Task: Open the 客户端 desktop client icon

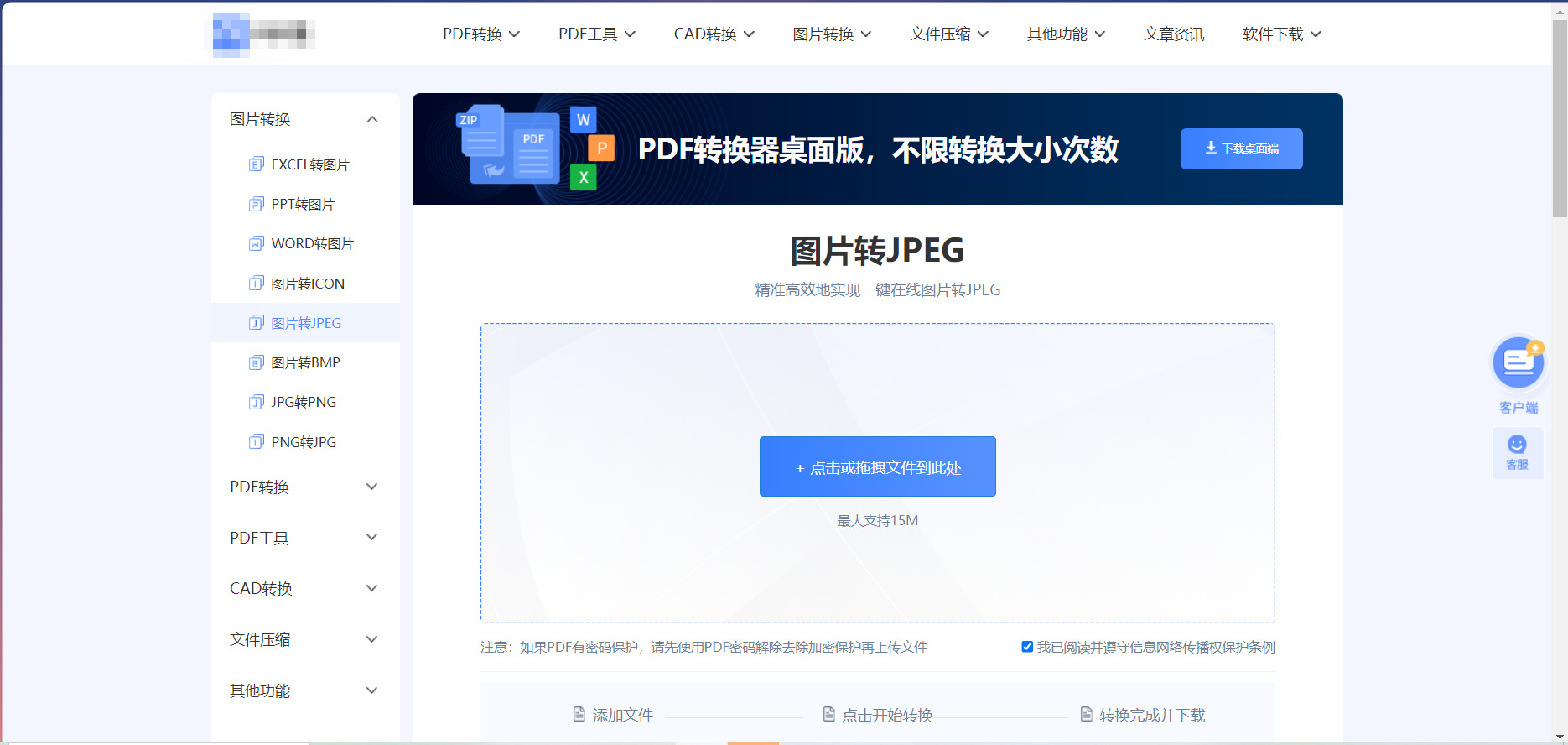Action: [1519, 362]
